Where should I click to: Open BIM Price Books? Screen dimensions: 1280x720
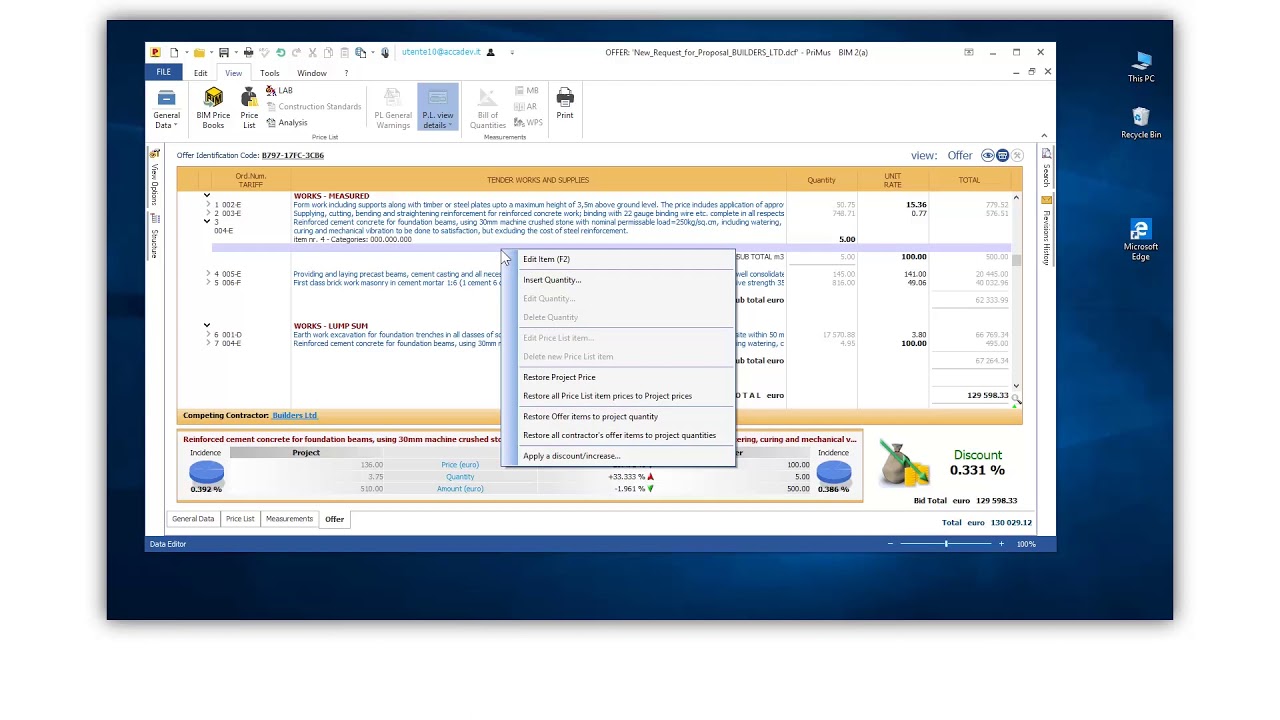tap(213, 108)
